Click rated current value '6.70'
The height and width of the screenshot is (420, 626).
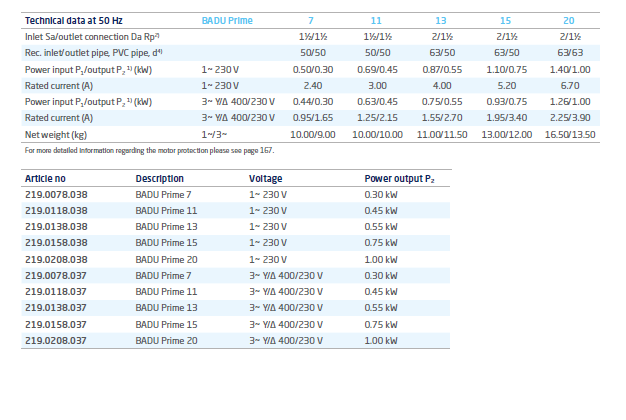click(x=570, y=86)
